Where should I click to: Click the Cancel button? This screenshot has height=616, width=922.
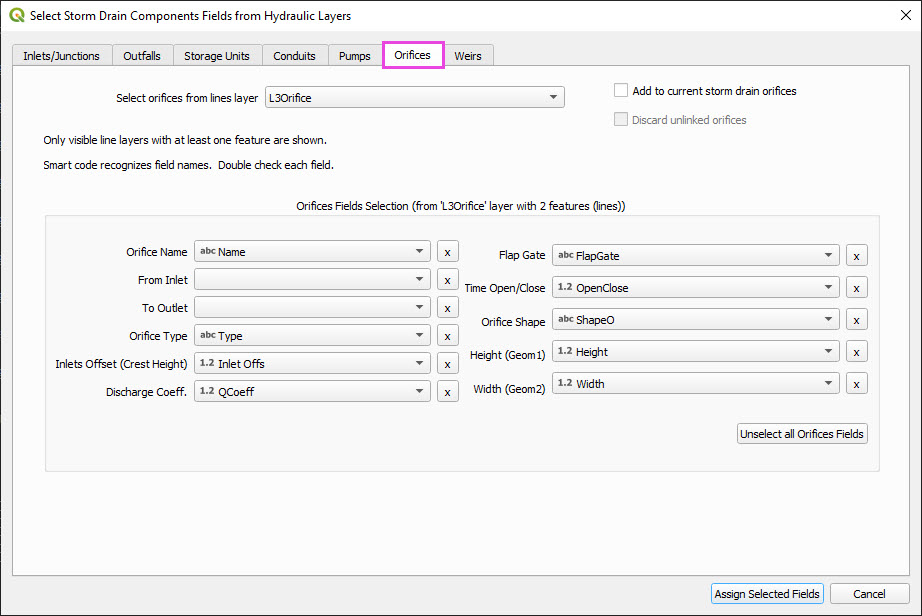[x=869, y=594]
